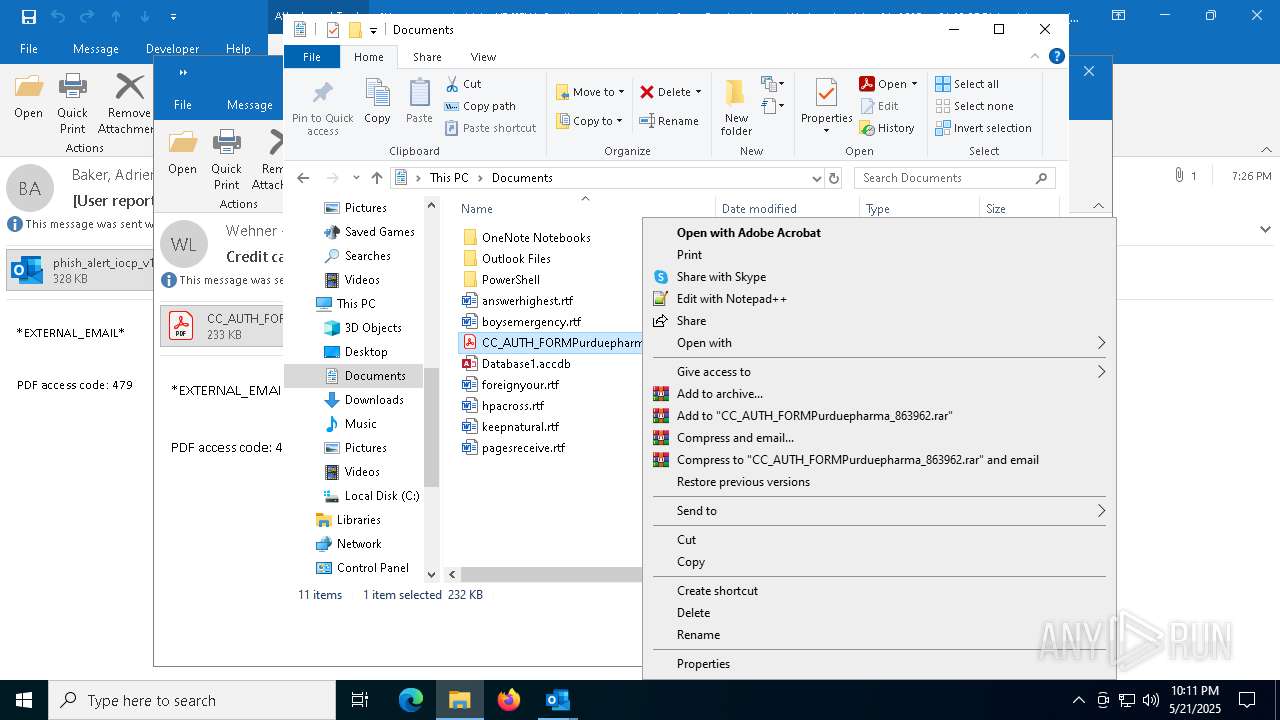Choose Compress and email... option

pos(879,438)
